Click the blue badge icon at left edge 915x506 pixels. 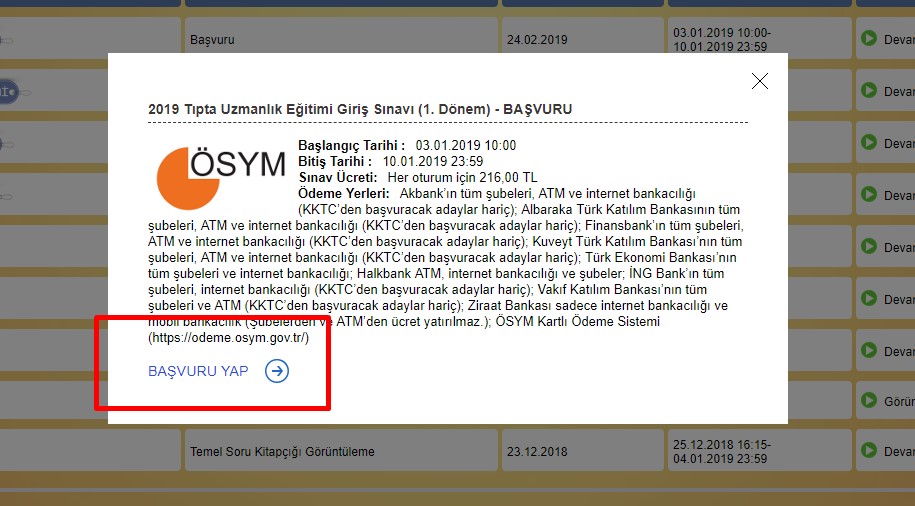pyautogui.click(x=8, y=92)
